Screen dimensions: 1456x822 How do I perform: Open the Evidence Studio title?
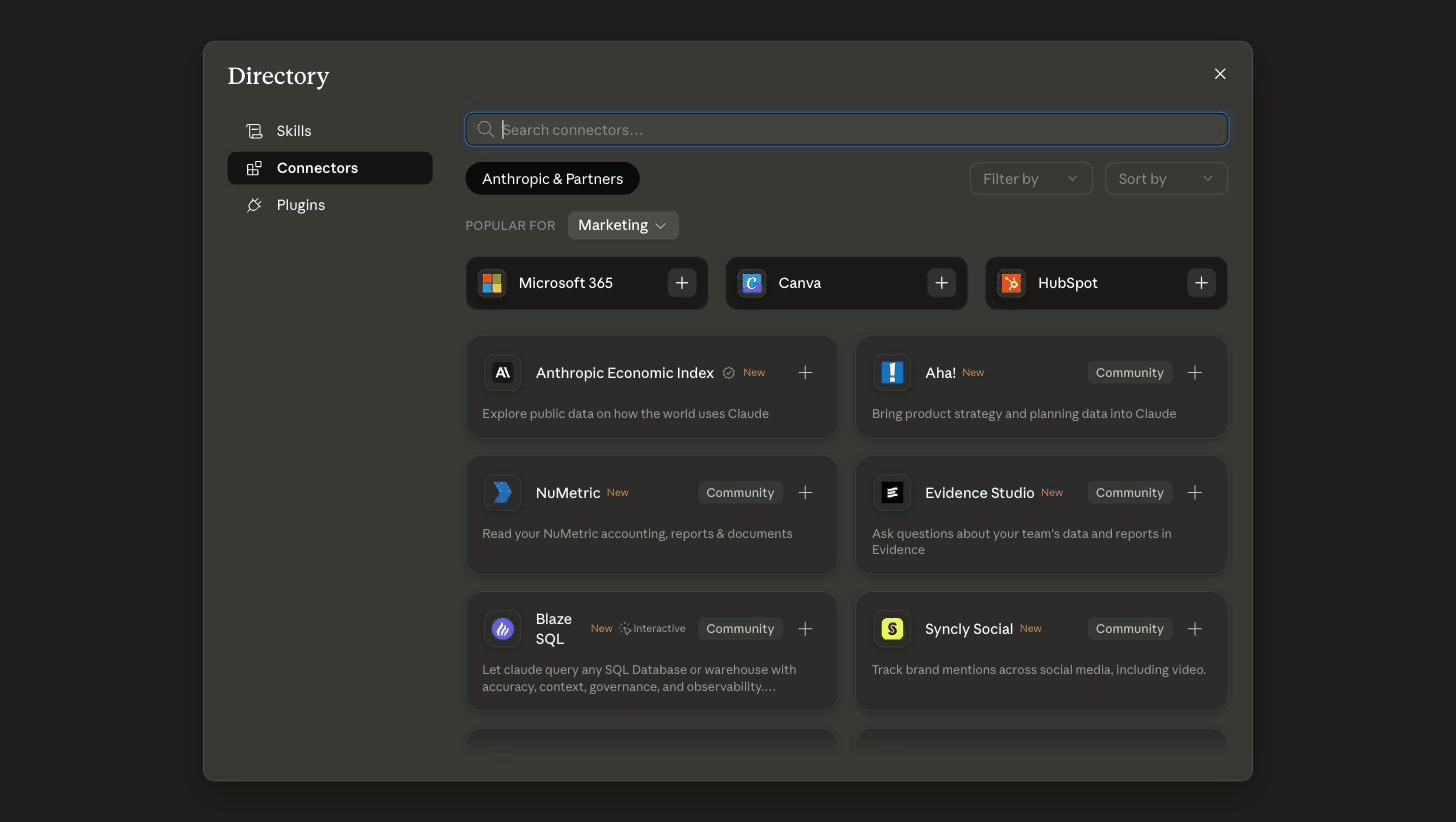(979, 493)
